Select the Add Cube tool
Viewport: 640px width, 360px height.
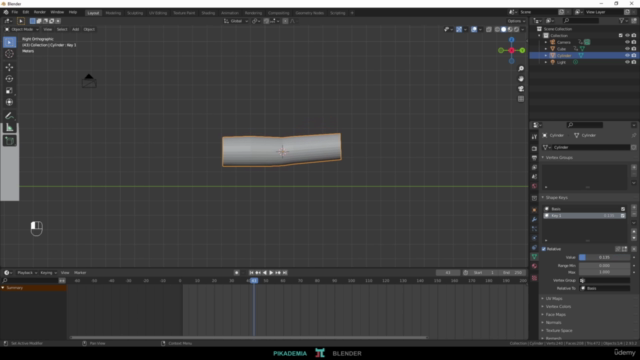tap(9, 141)
